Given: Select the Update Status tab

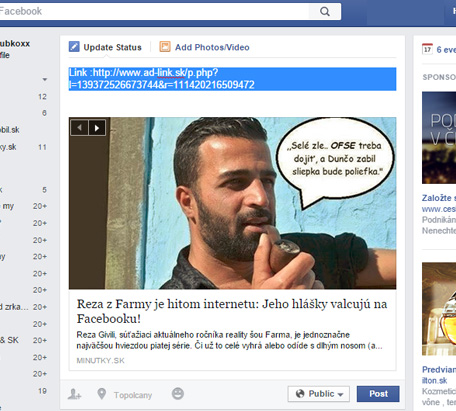Looking at the screenshot, I should tap(105, 47).
